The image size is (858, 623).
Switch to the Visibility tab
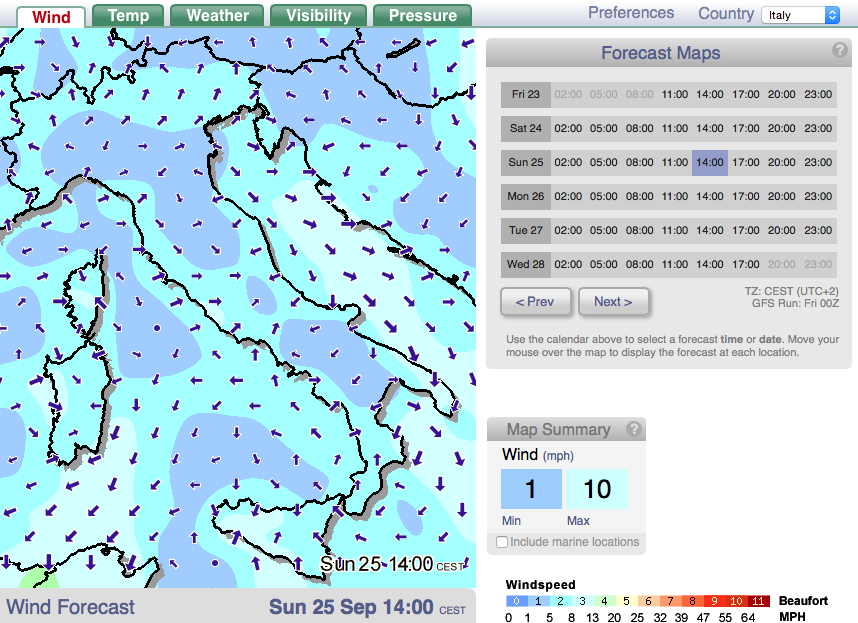click(x=318, y=15)
